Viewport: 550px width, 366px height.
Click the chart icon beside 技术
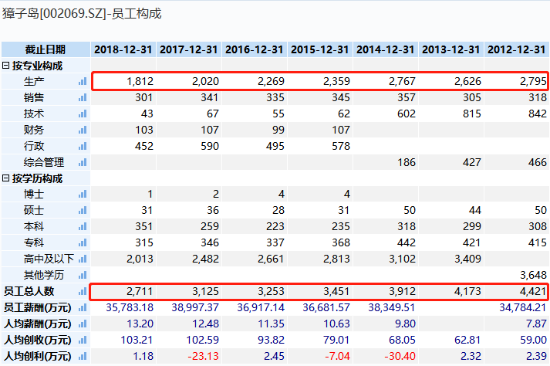point(82,114)
